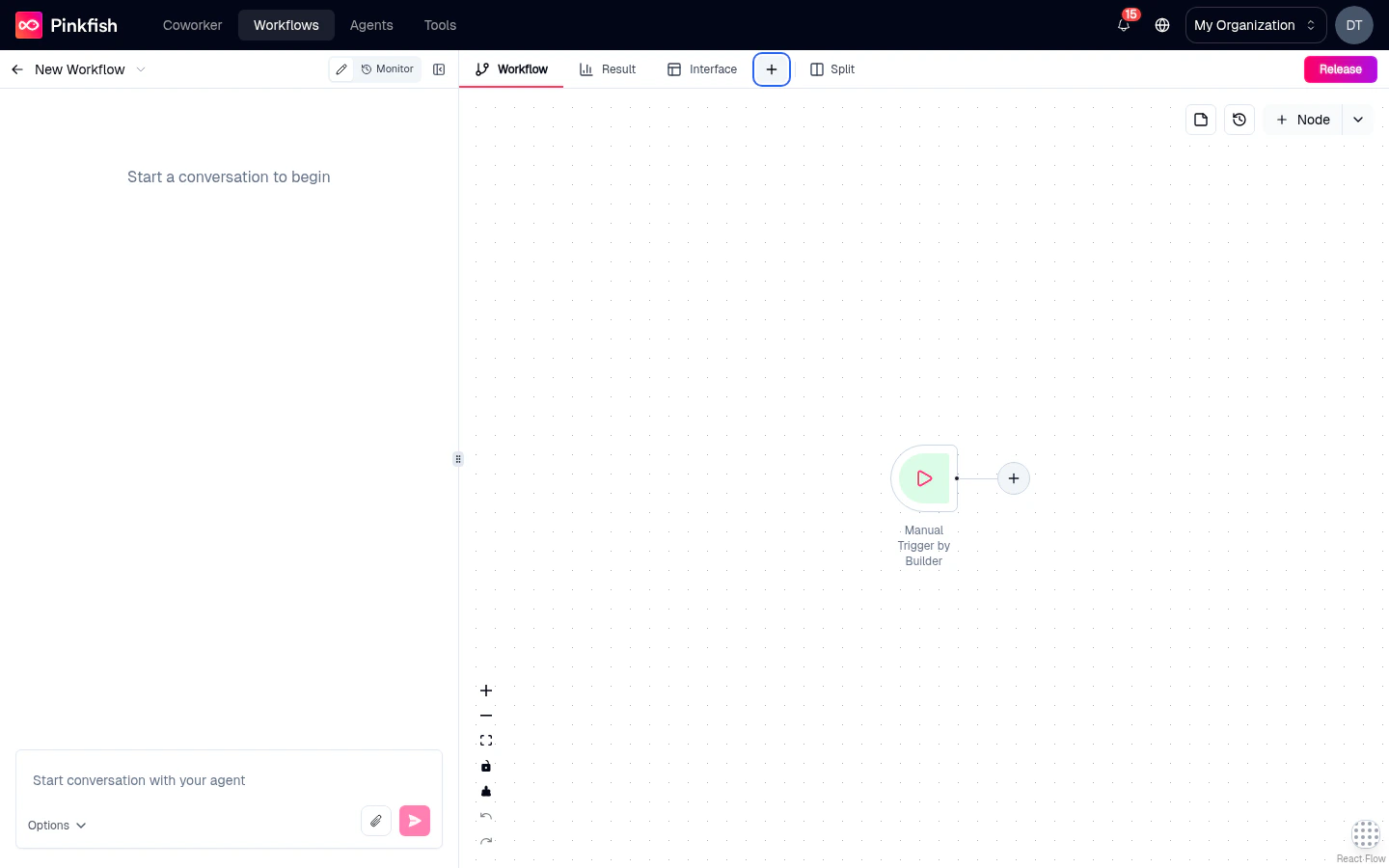
Task: Click the Manual Trigger by Builder node
Action: point(923,478)
